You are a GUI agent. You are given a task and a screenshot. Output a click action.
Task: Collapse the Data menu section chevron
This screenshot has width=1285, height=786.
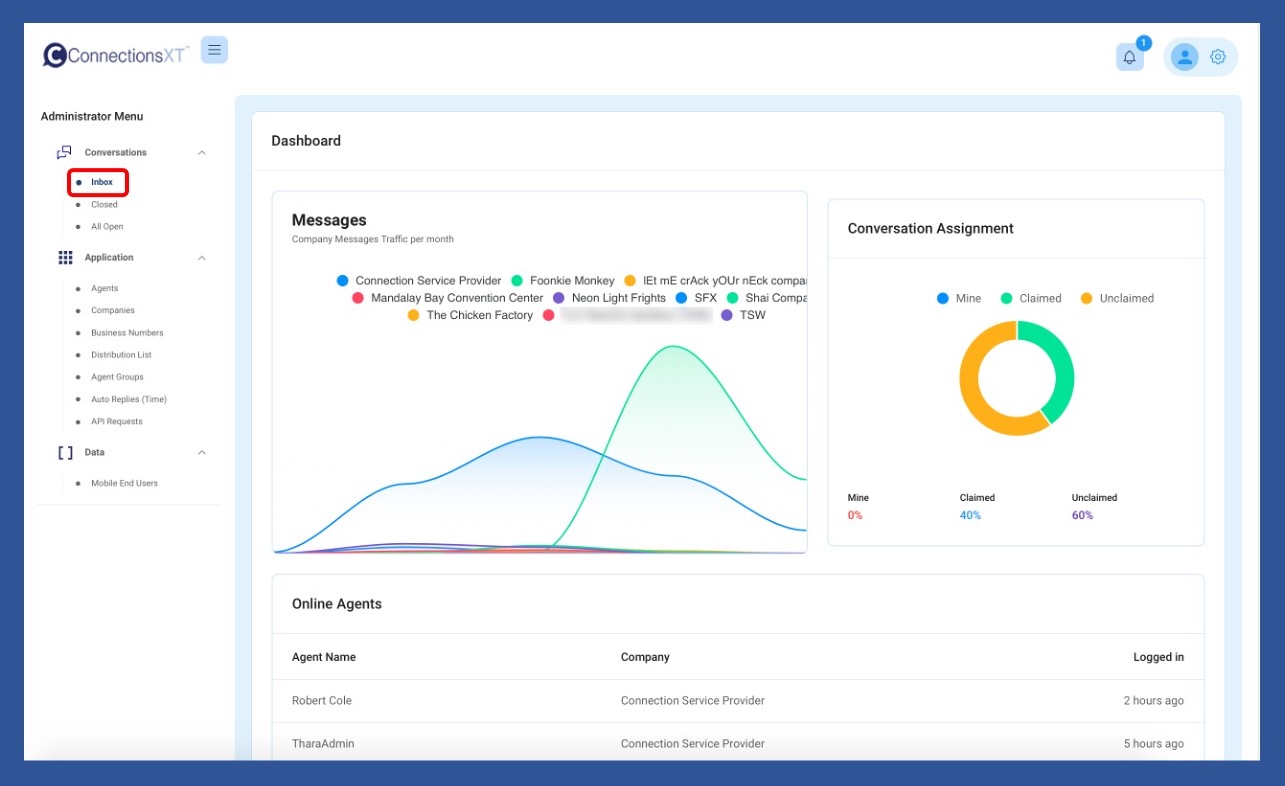[x=202, y=453]
